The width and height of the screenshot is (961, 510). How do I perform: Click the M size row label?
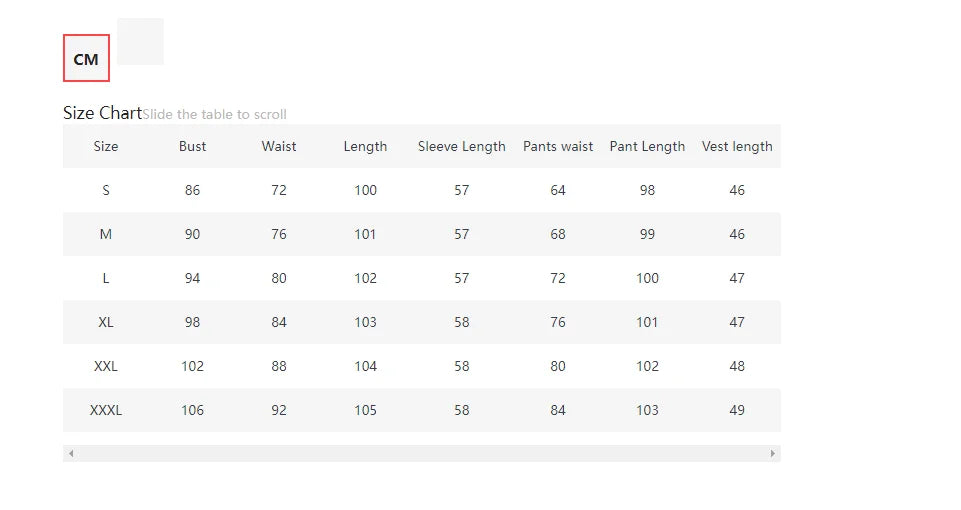[x=106, y=234]
